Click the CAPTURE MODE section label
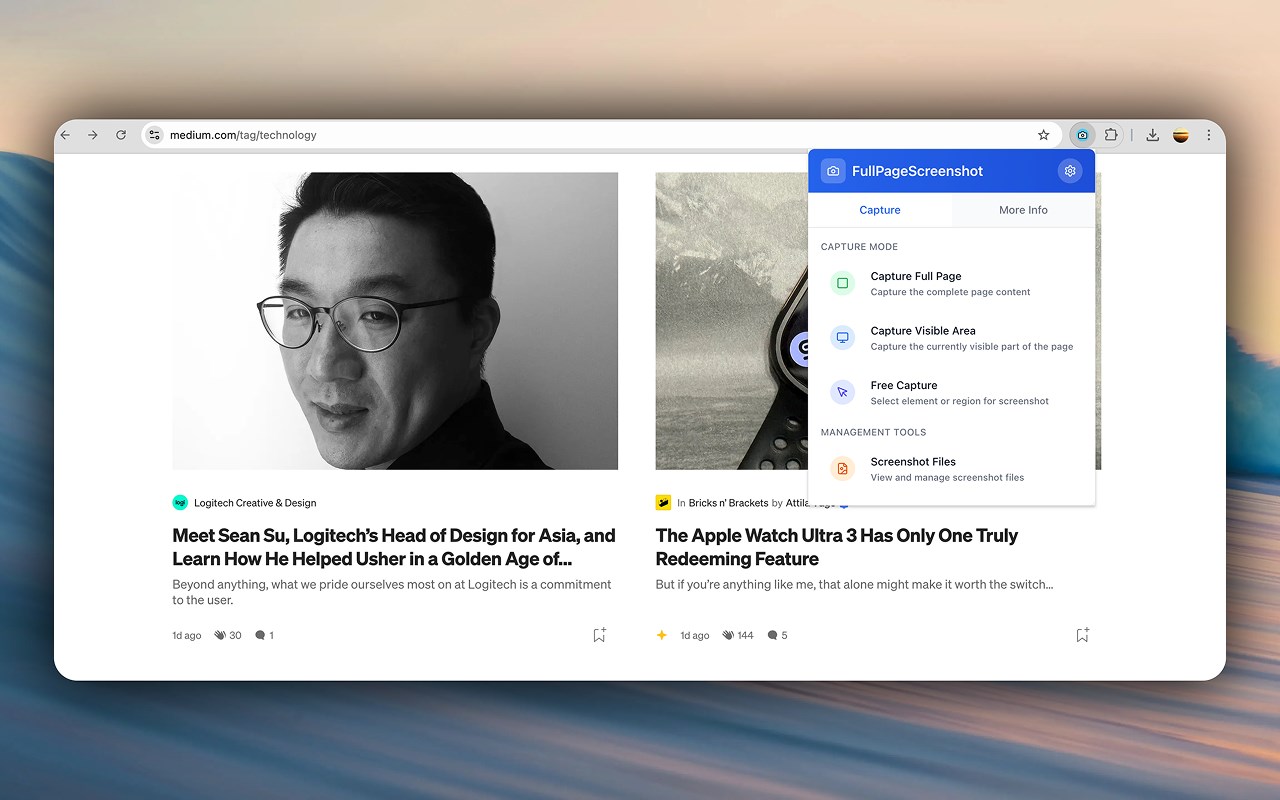Image resolution: width=1280 pixels, height=800 pixels. [859, 247]
